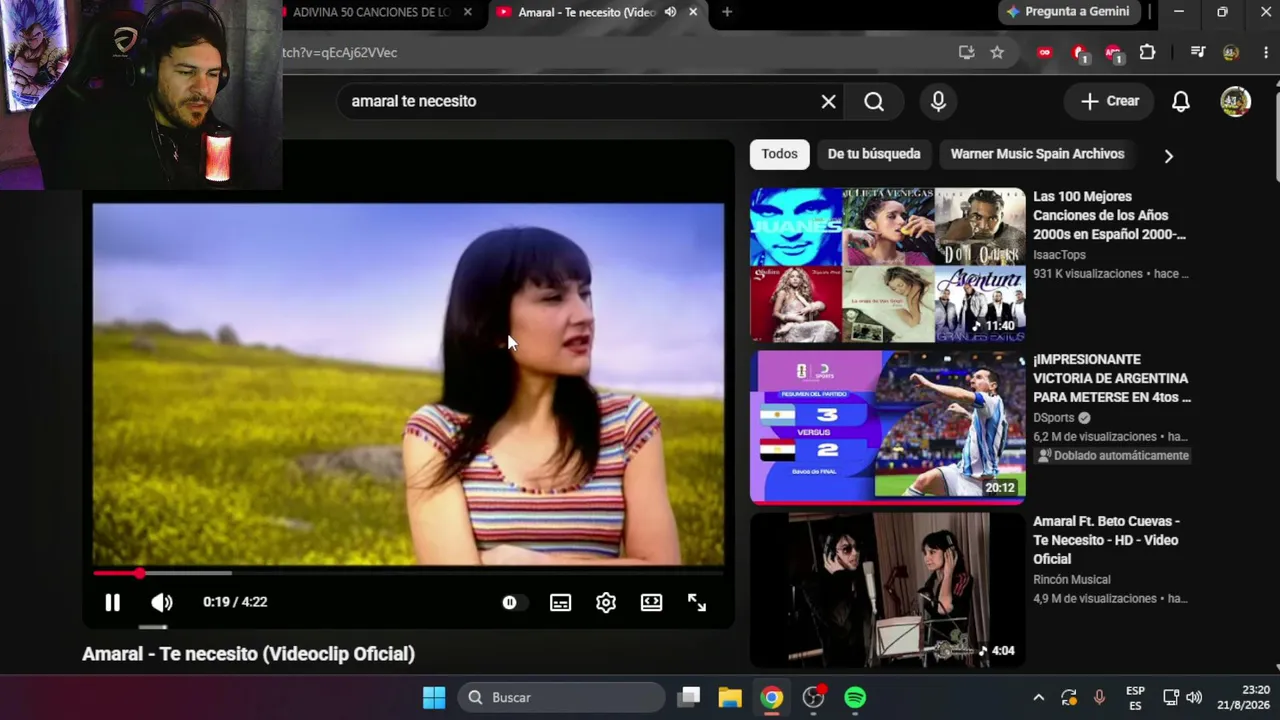Click the YouTube search magnifier button

[874, 101]
